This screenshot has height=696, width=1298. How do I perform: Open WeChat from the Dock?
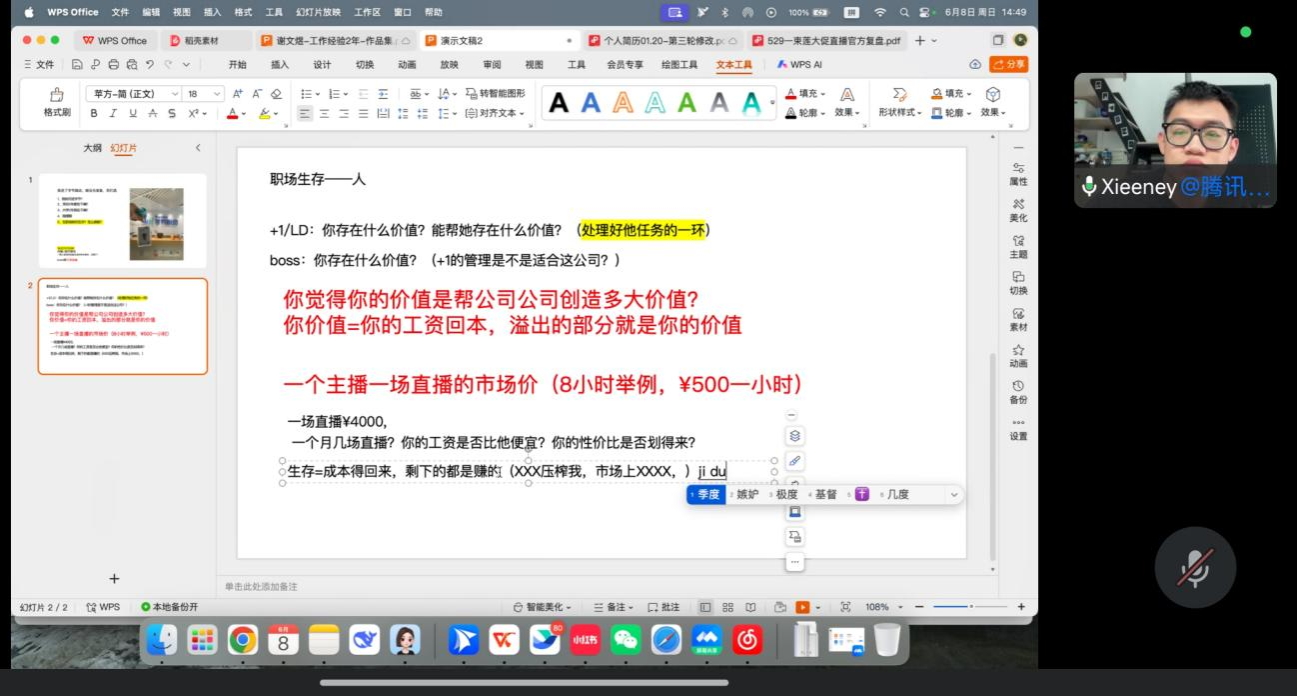(x=626, y=640)
